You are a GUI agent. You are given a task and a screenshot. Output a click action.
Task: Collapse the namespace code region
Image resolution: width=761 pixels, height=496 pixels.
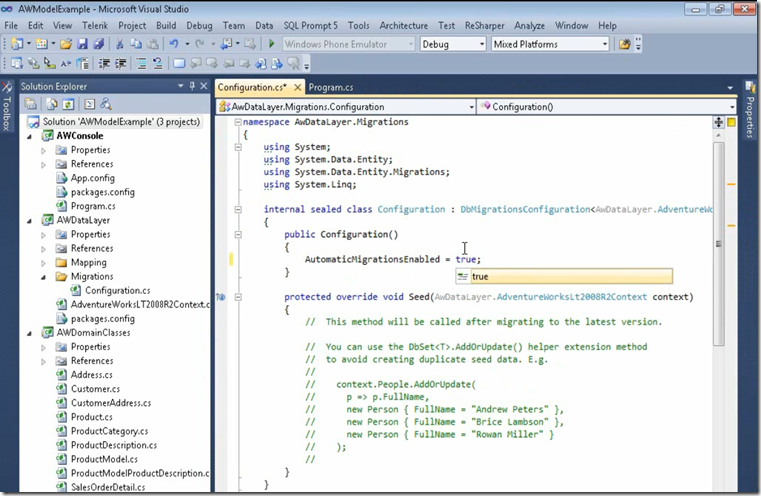tap(238, 122)
